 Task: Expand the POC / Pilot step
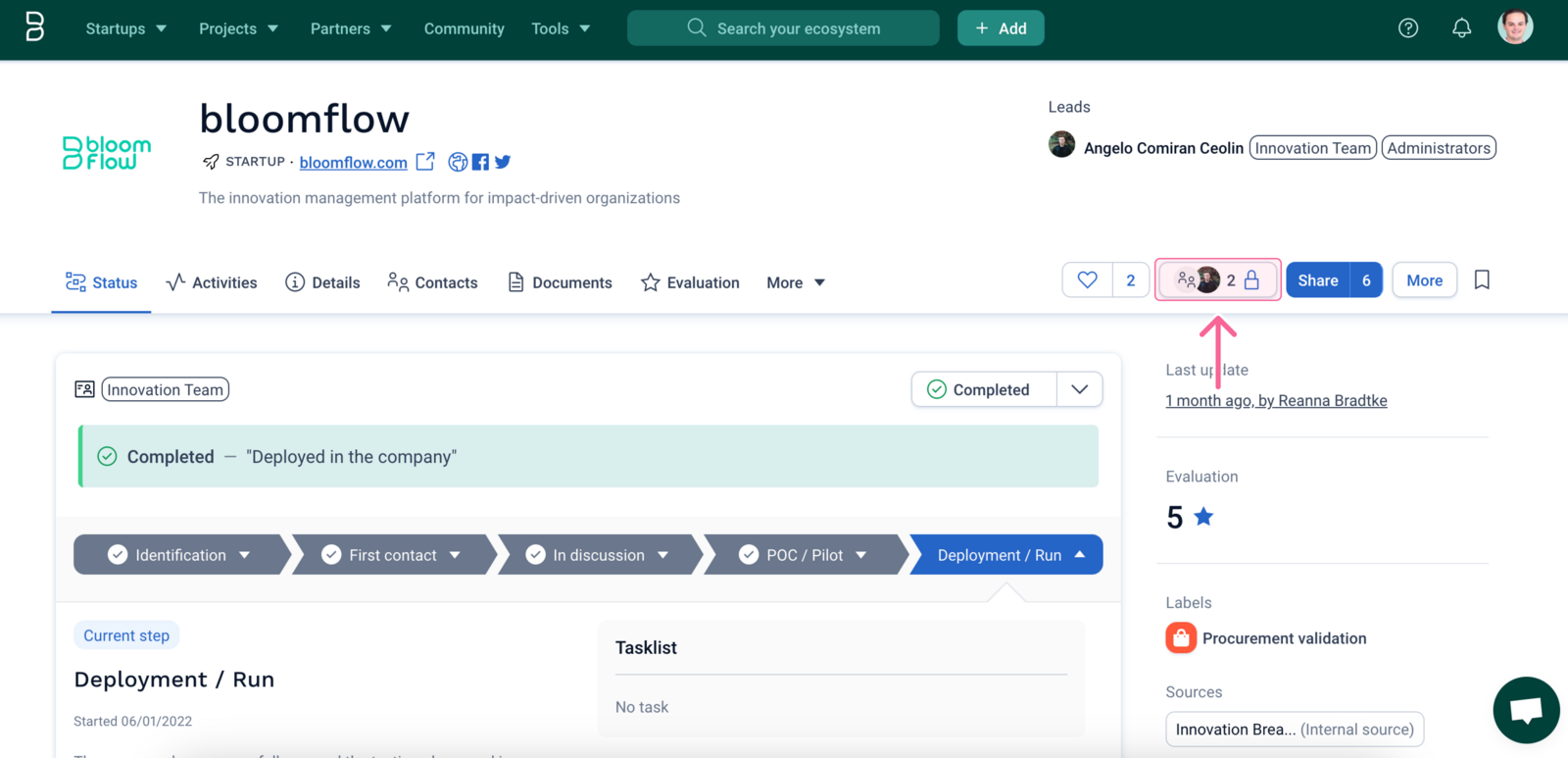point(804,555)
